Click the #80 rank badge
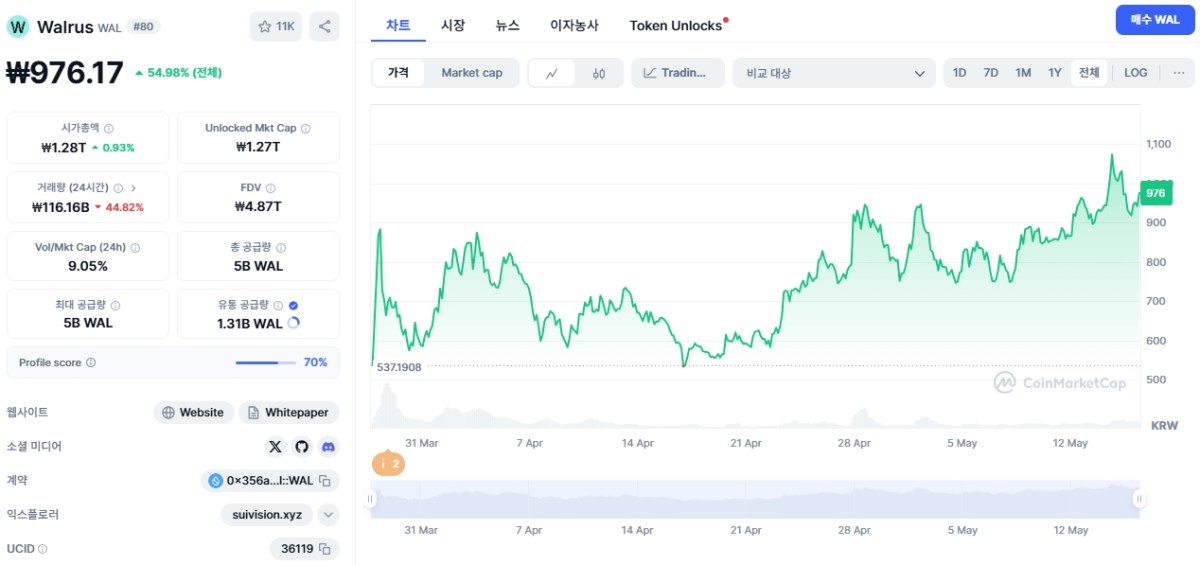The image size is (1200, 565). click(143, 27)
